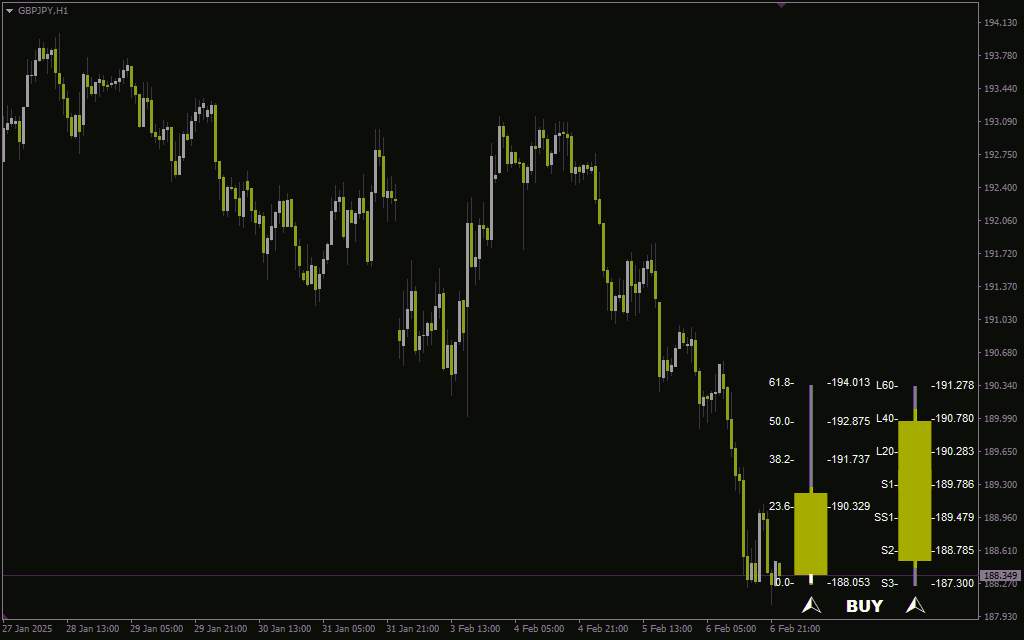The image size is (1024, 640).
Task: Click the 27 Jan 2025 date label
Action: [25, 629]
